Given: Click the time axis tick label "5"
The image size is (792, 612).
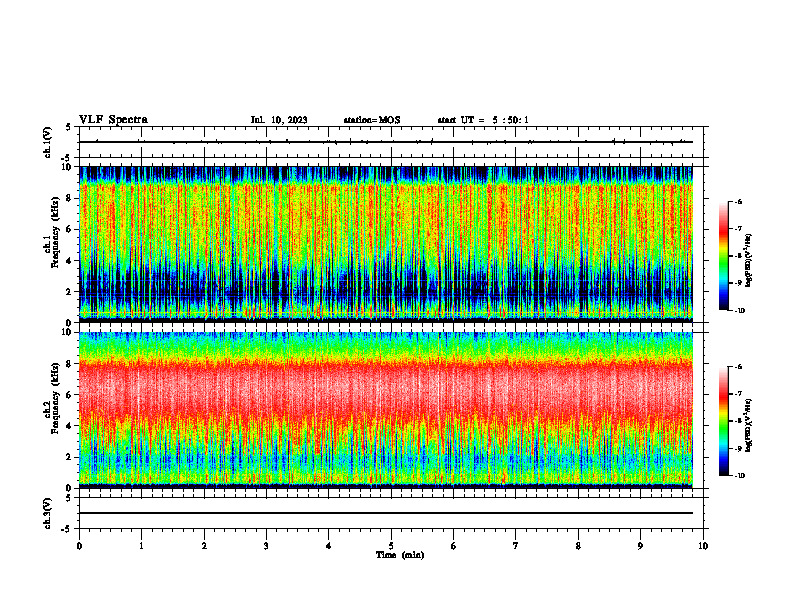Looking at the screenshot, I should 391,546.
